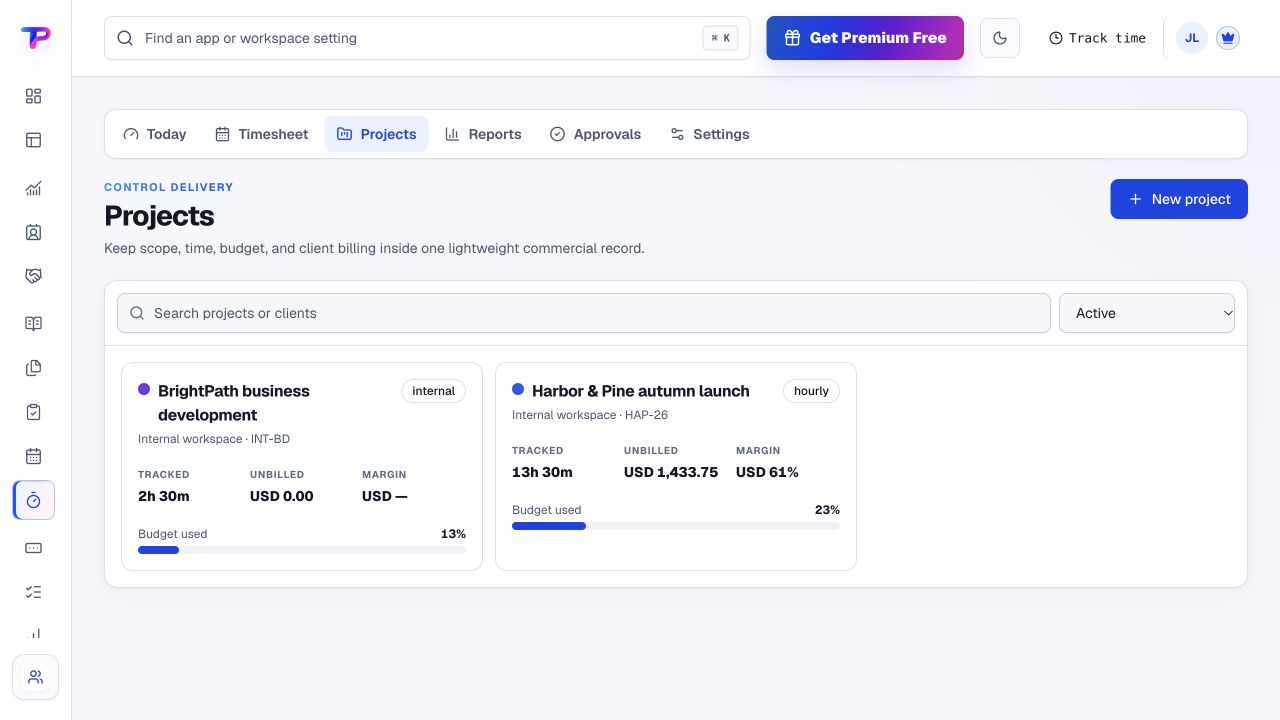The image size is (1280, 720).
Task: Click the Harbor & Pine budget progress bar
Action: coord(676,526)
